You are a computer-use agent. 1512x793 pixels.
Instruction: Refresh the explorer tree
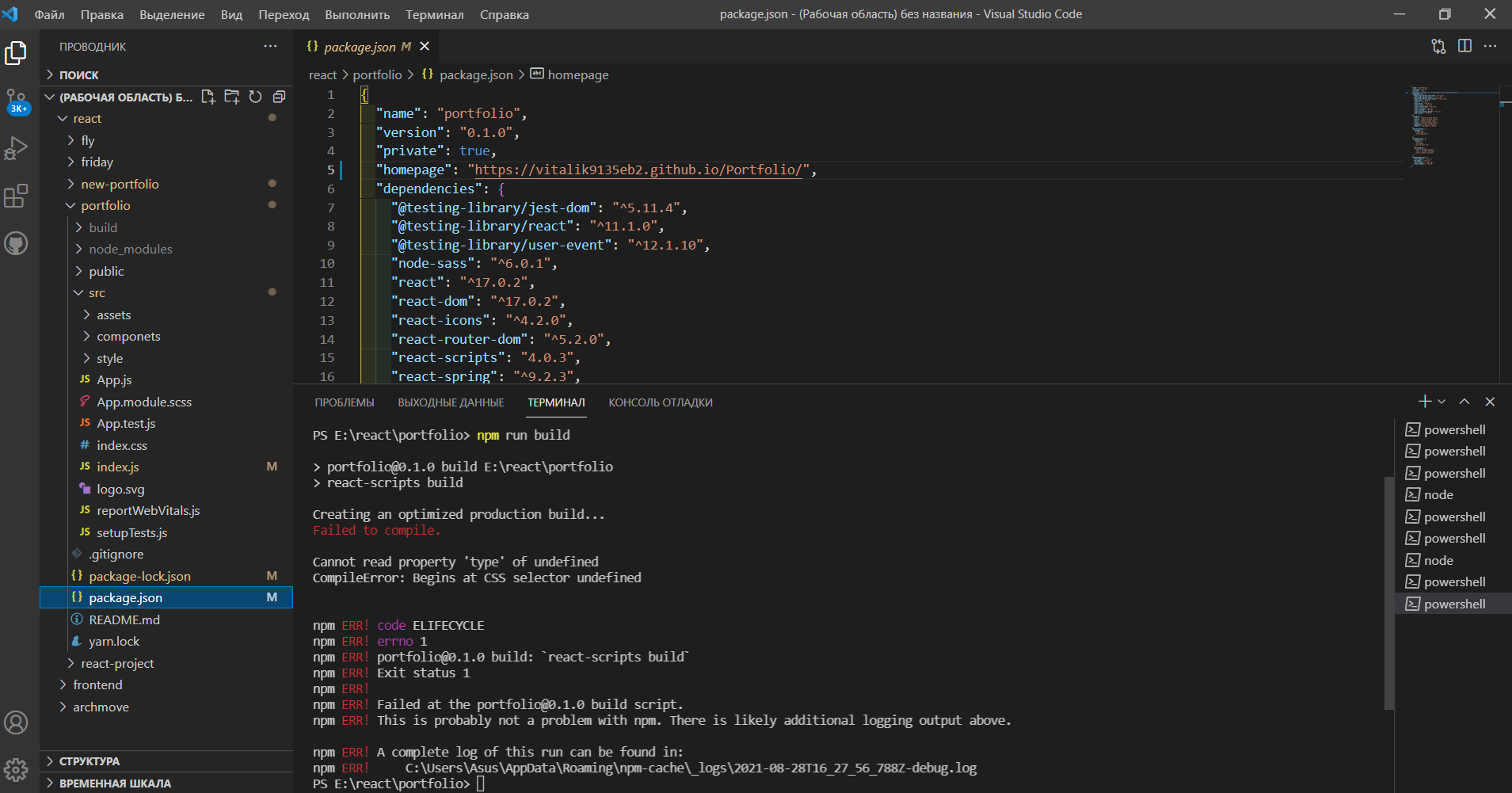point(255,97)
